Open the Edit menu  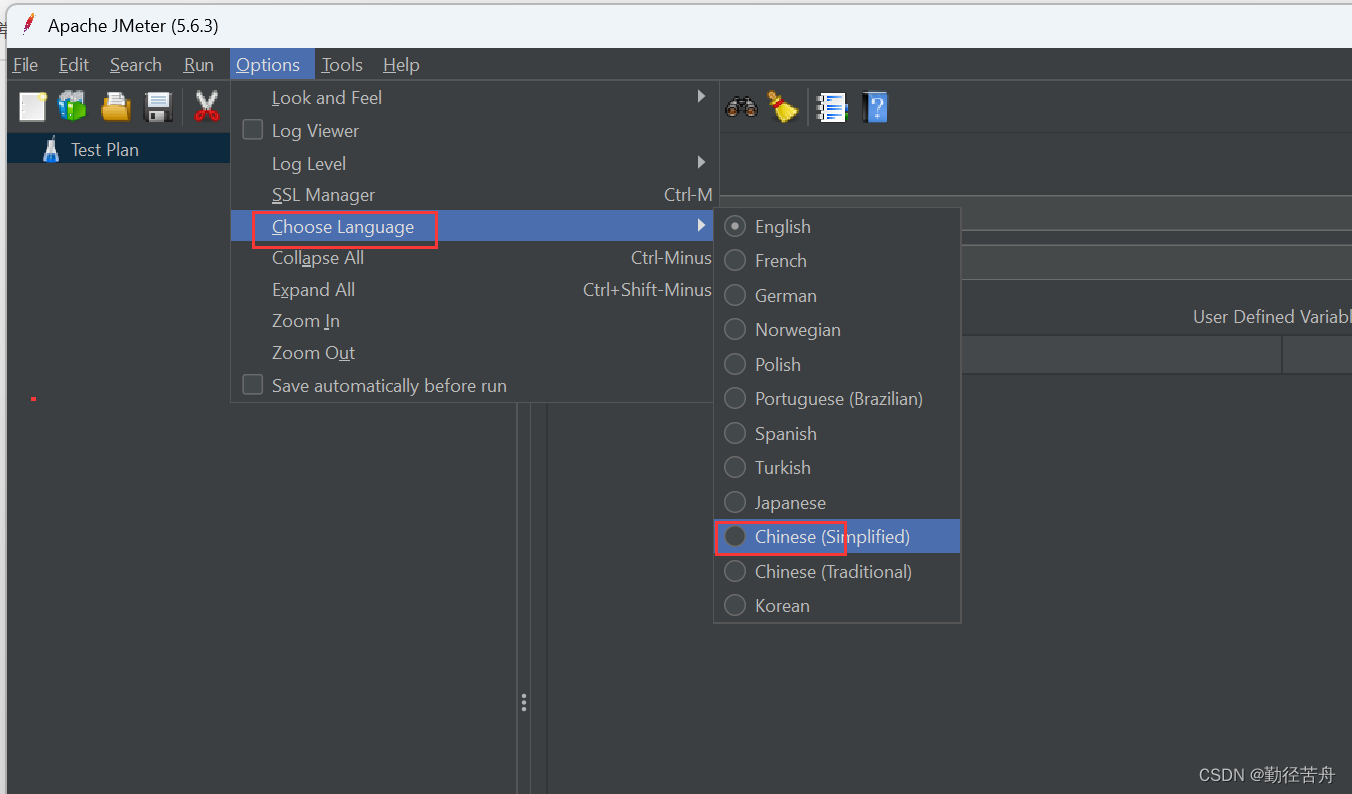[74, 64]
